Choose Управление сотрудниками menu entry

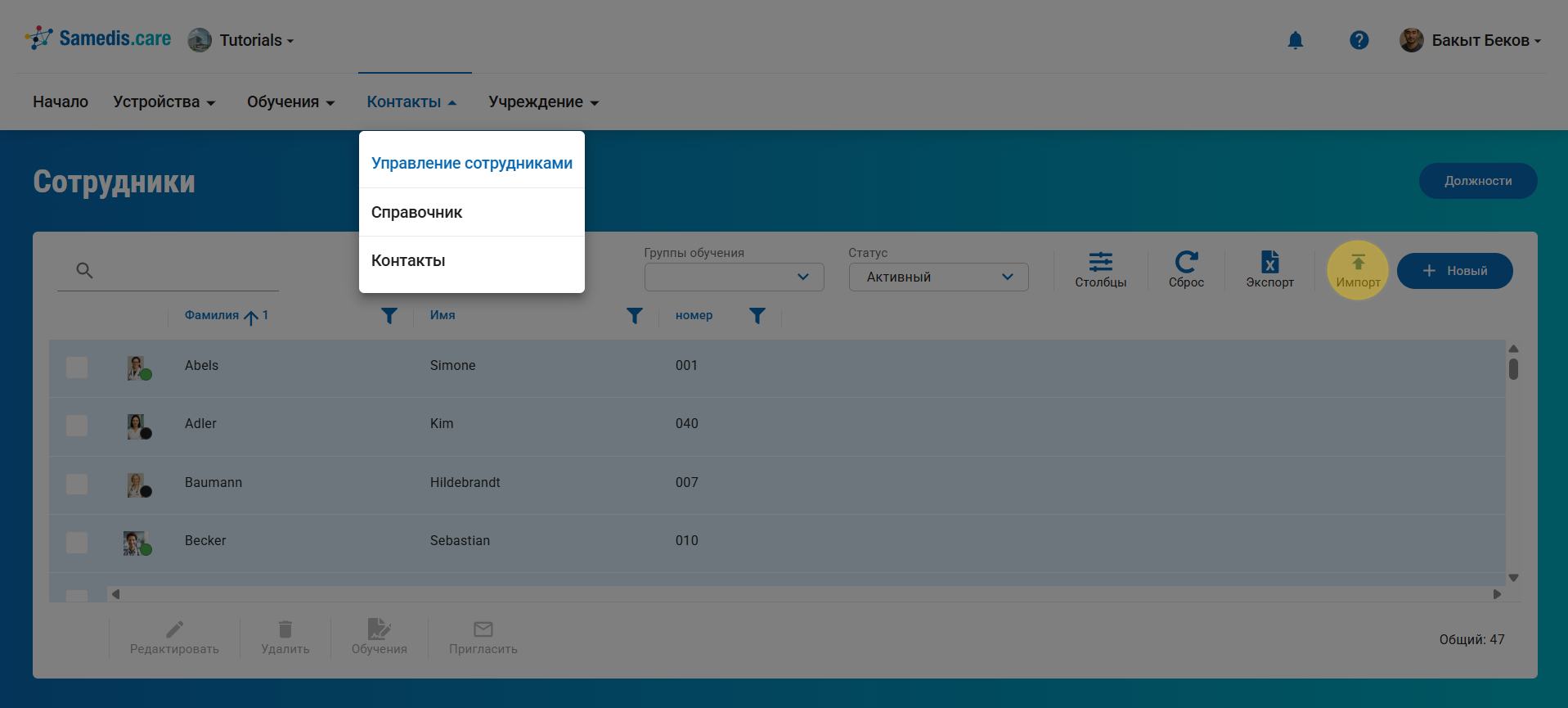click(471, 164)
